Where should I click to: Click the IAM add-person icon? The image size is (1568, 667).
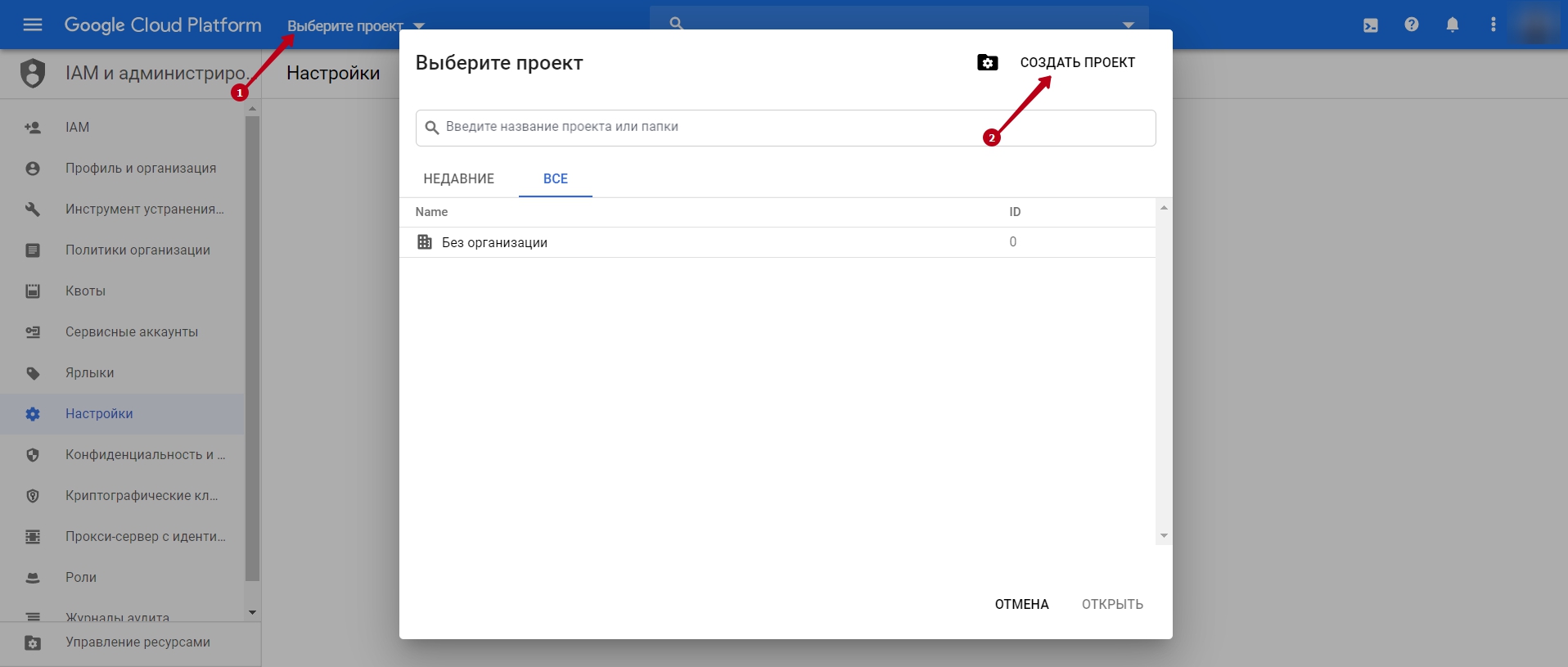point(33,128)
